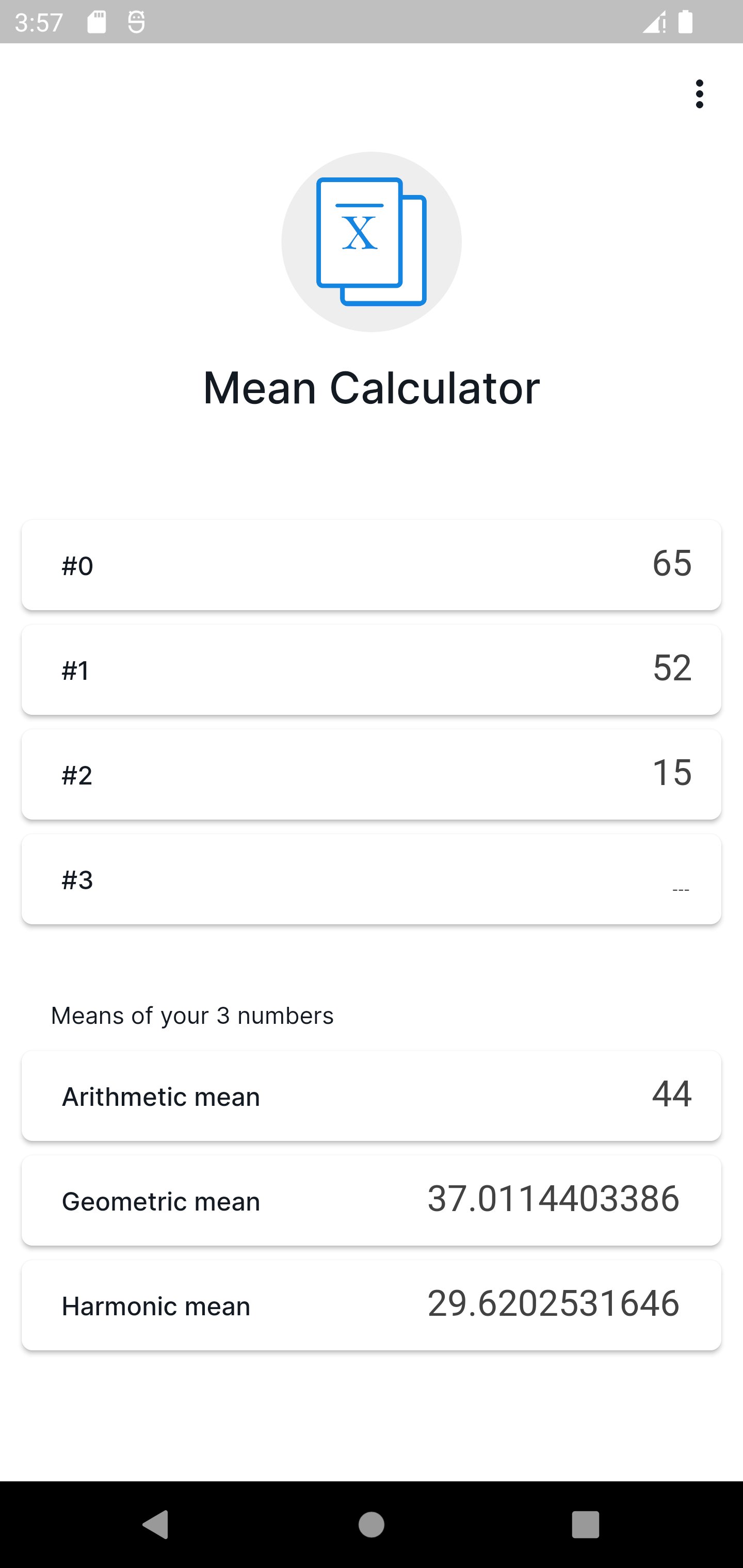Tap the Mean Calculator logo icon

(371, 242)
